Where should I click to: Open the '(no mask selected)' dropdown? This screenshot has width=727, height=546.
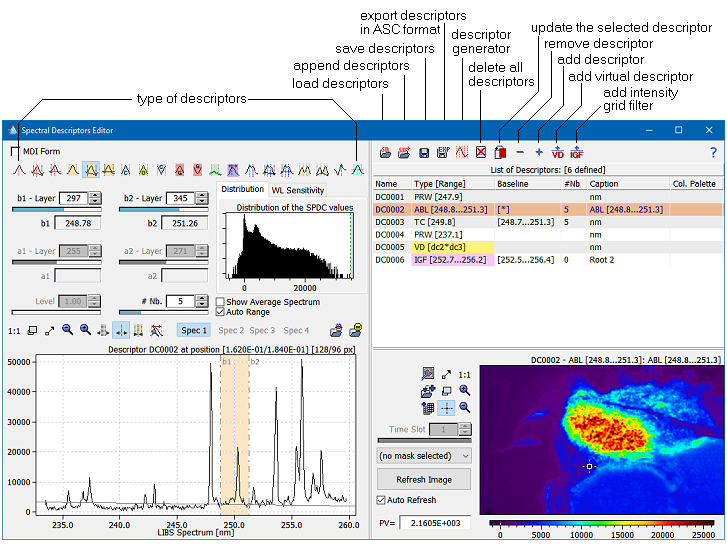[x=424, y=455]
